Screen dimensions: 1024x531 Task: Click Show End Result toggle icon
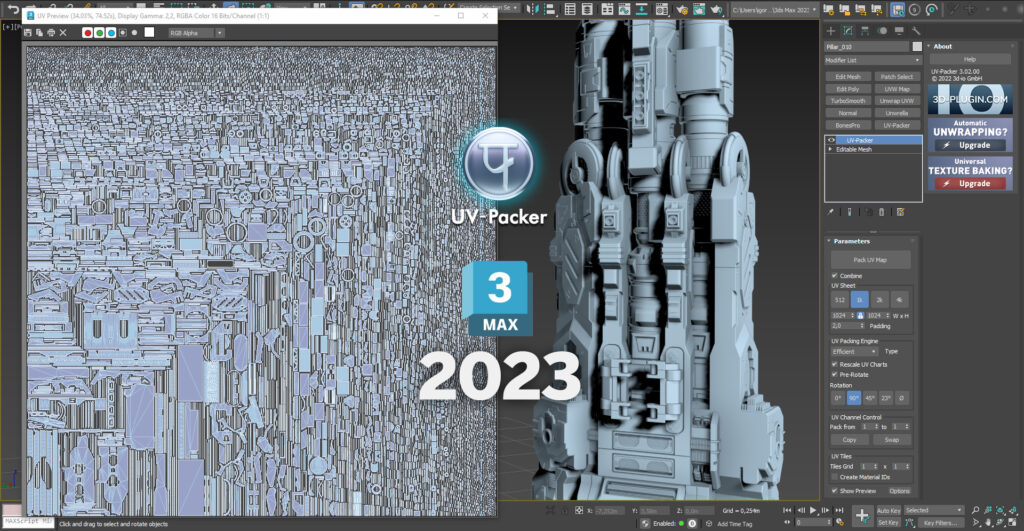click(849, 212)
